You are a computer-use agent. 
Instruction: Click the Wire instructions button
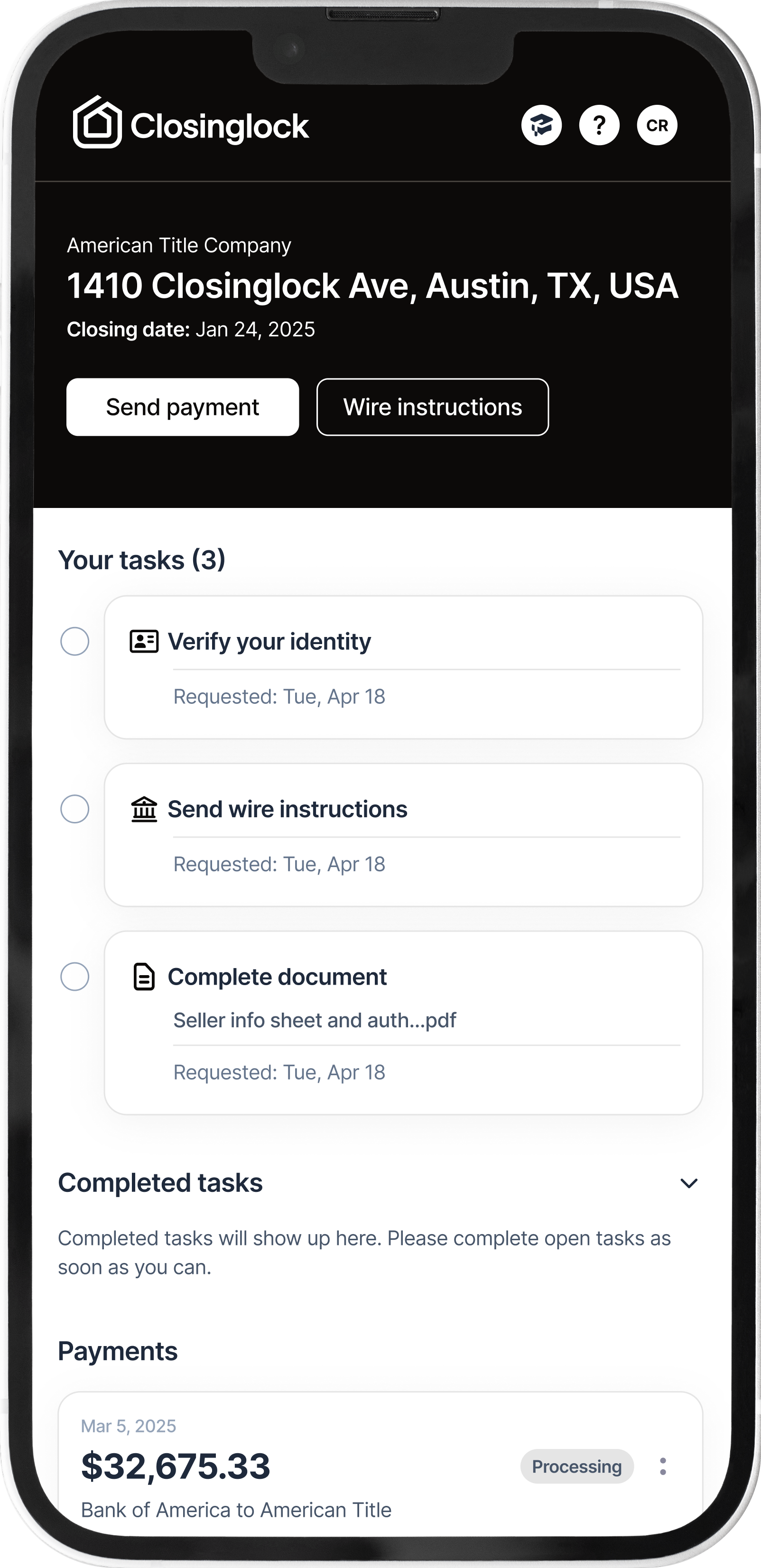(x=432, y=407)
